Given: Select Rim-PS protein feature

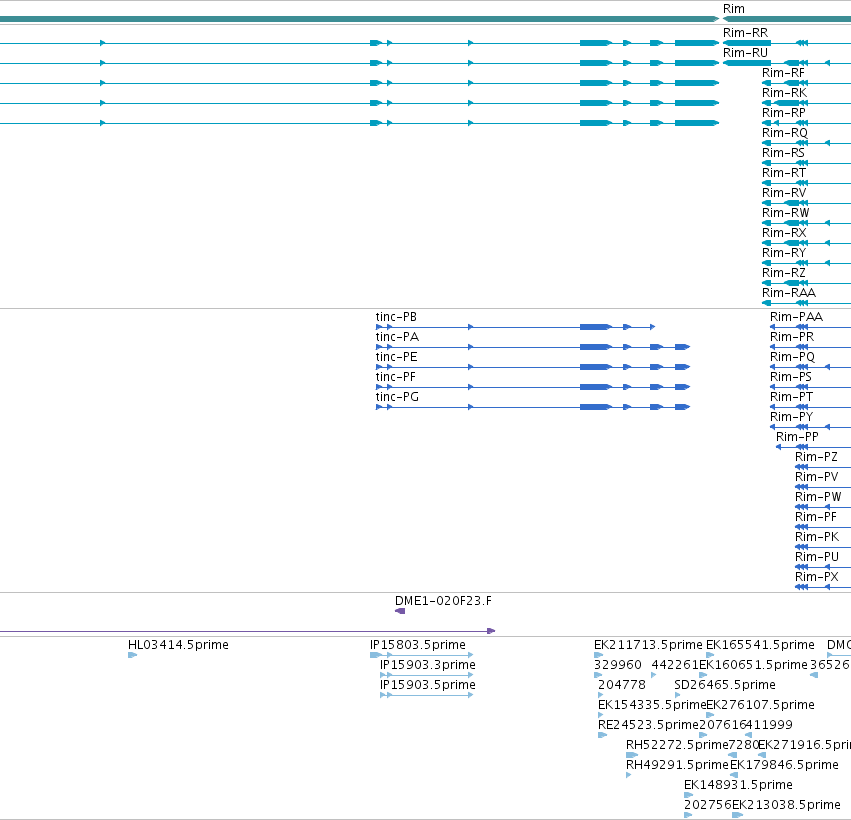Looking at the screenshot, I should tap(791, 377).
